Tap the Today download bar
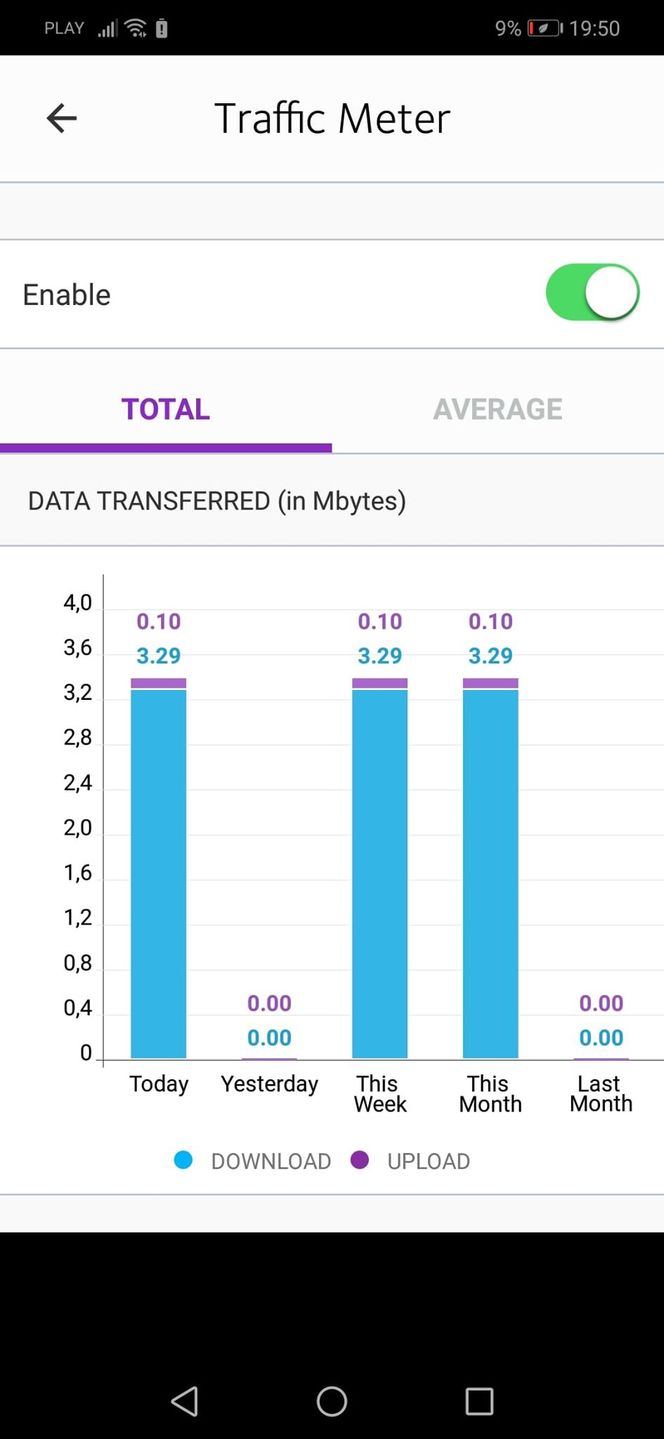Screen dimensions: 664x1439 click(x=159, y=874)
